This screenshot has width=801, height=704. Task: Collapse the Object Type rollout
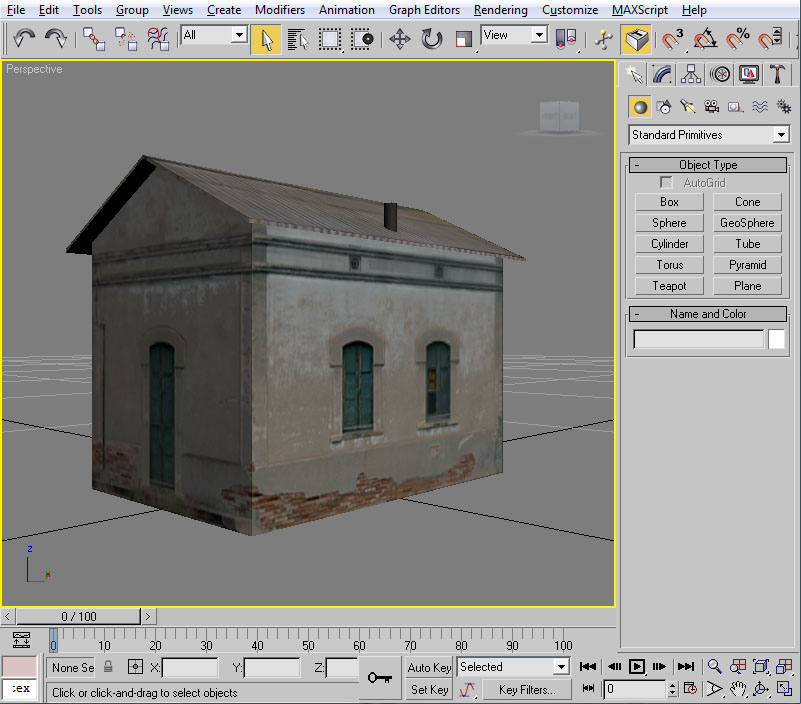[708, 165]
